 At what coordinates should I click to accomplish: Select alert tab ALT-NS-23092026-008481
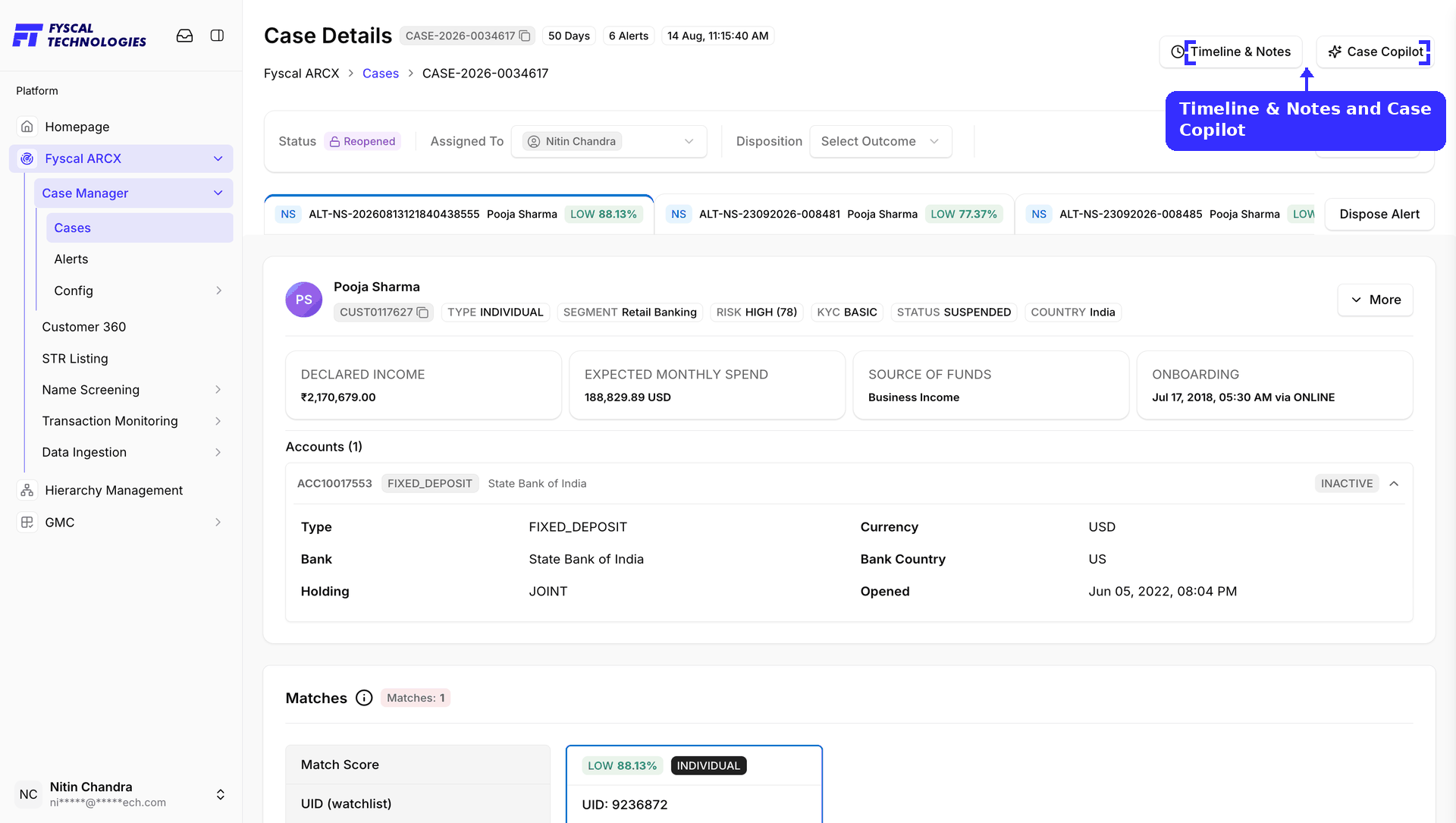coord(834,214)
